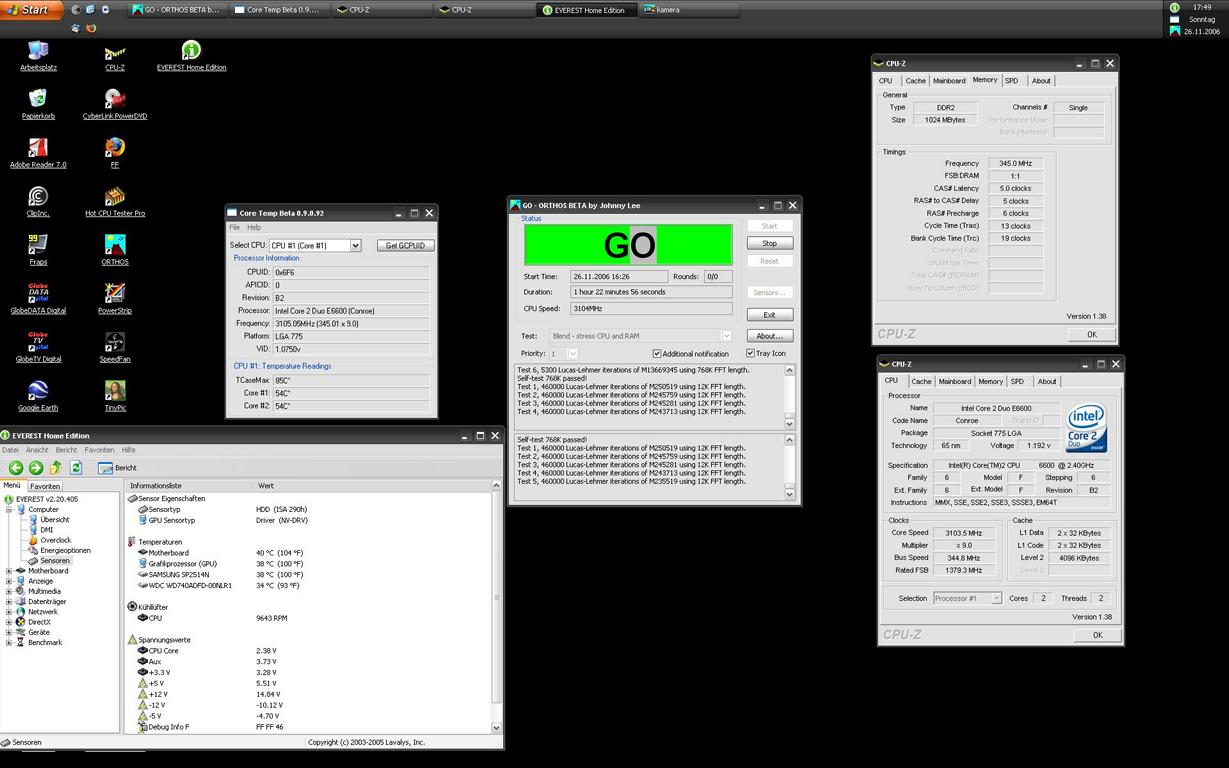
Task: Expand the Anzeige tree node
Action: coord(9,581)
